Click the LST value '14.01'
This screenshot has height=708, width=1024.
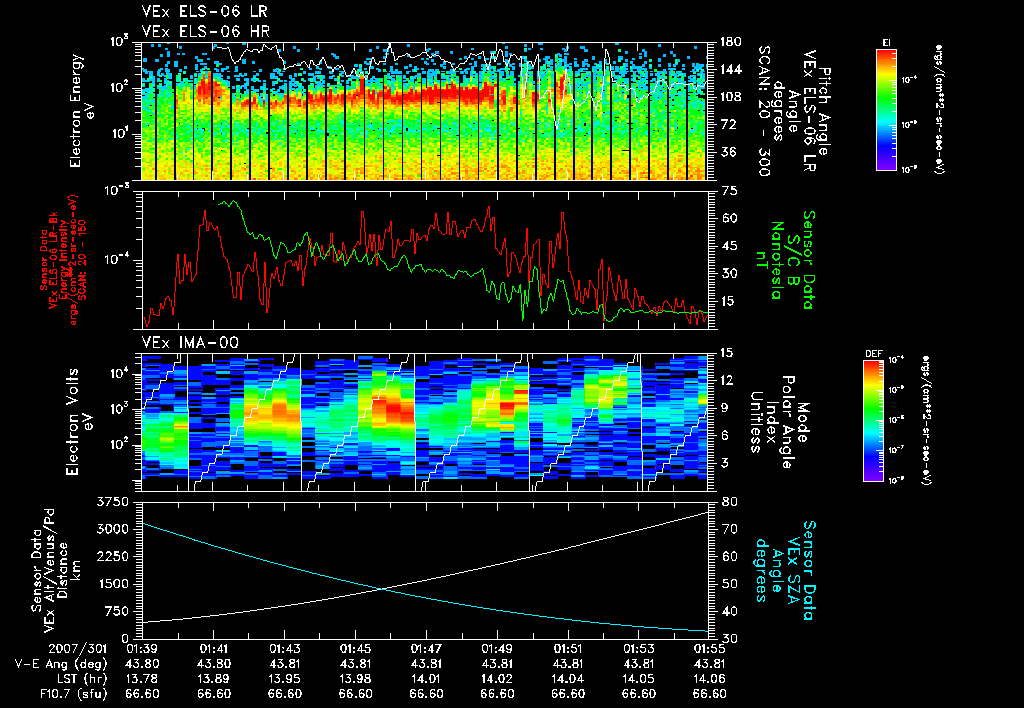point(426,679)
